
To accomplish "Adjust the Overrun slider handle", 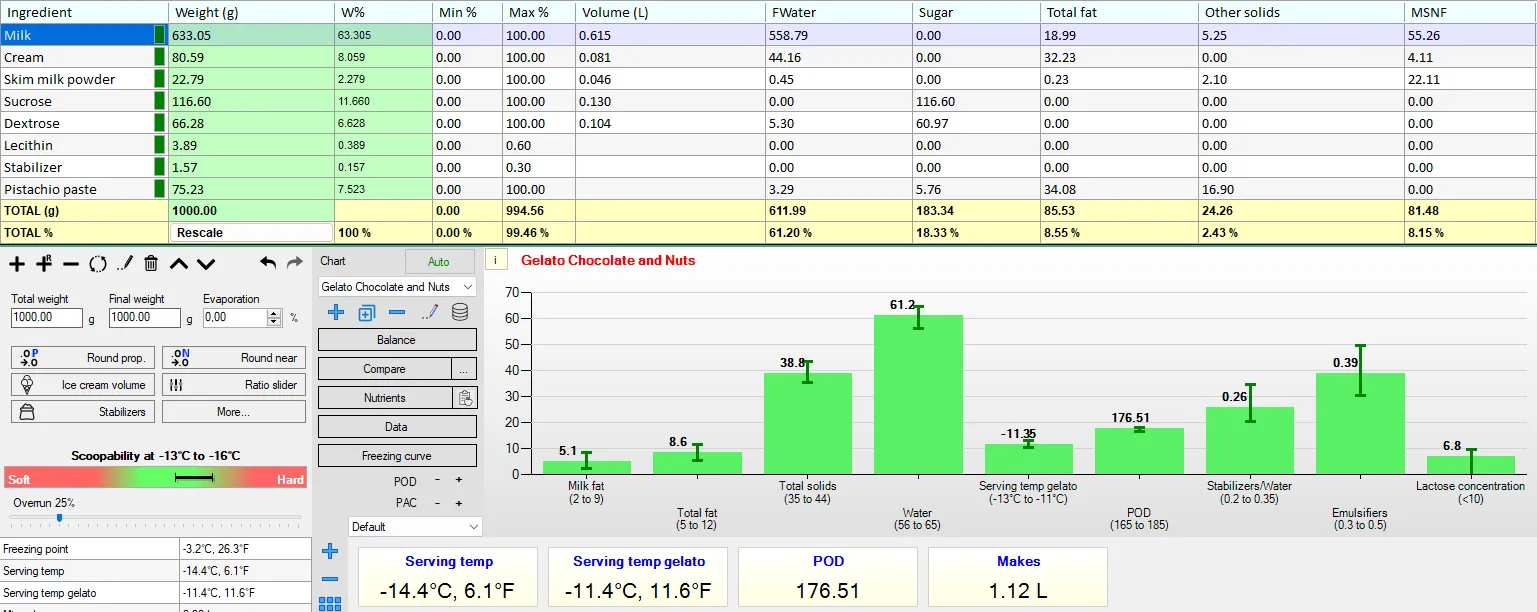I will pyautogui.click(x=59, y=517).
